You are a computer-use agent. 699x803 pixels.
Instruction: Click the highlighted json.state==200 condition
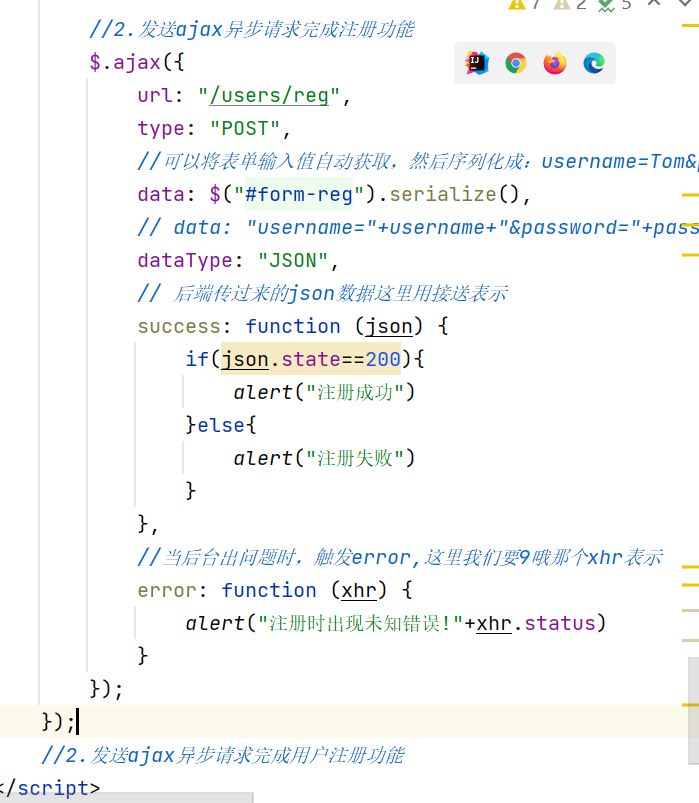pyautogui.click(x=311, y=360)
